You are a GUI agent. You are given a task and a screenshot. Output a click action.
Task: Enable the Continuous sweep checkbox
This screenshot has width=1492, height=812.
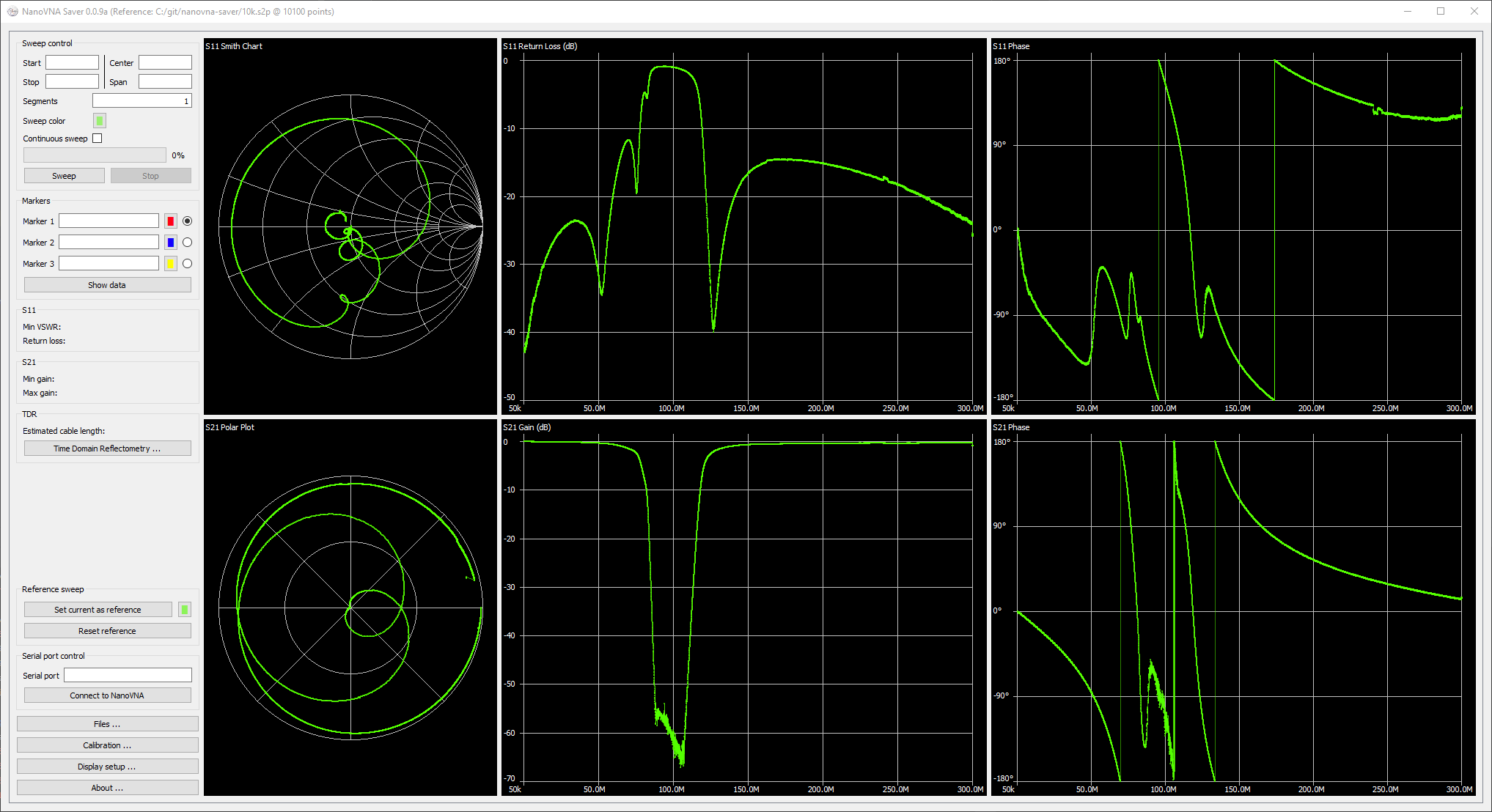click(98, 139)
